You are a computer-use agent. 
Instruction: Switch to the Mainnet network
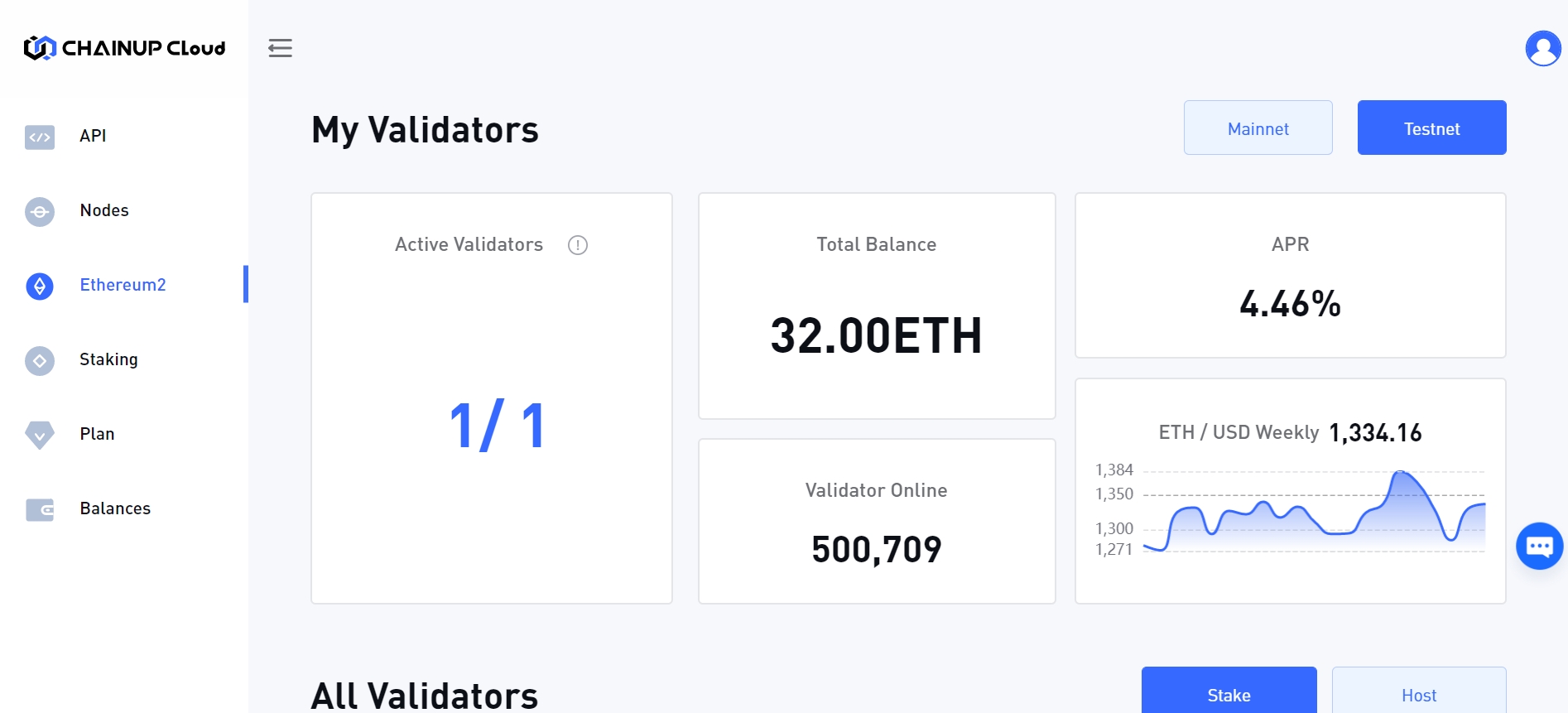[1258, 128]
